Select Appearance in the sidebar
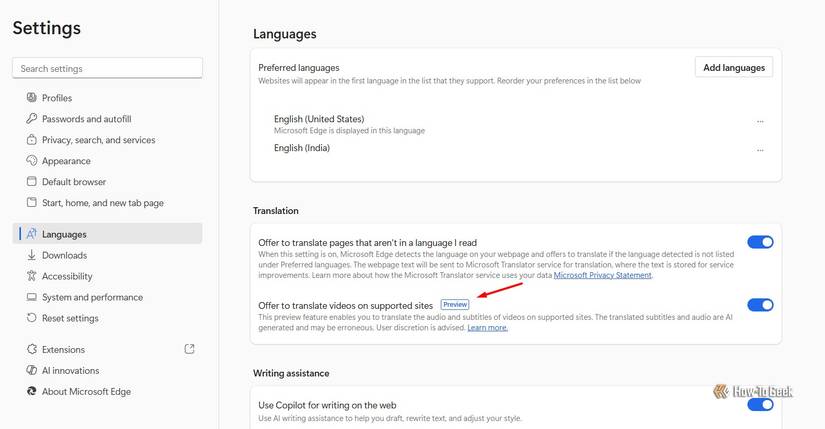This screenshot has width=825, height=429. (107, 161)
